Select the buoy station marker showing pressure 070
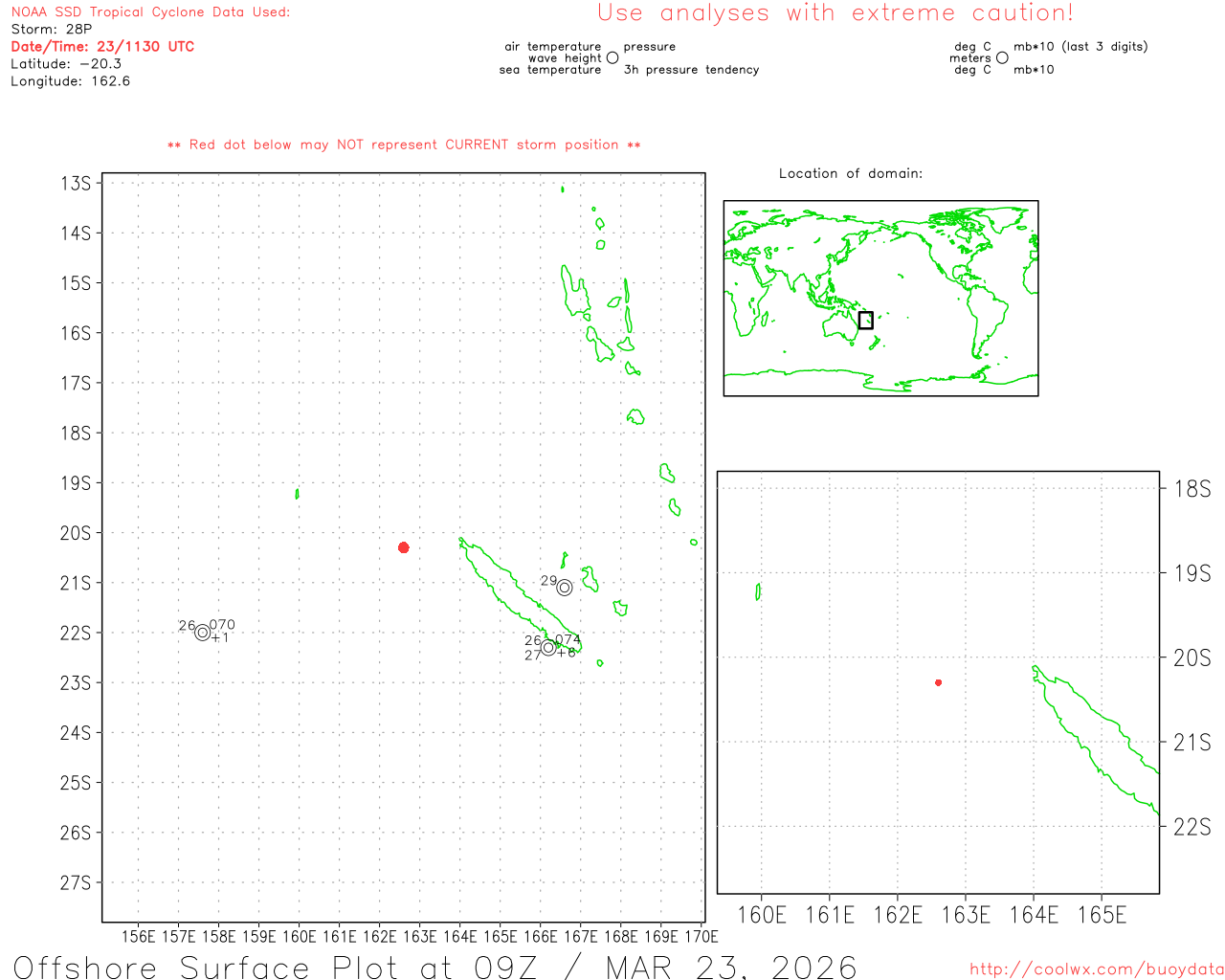Screen dimensions: 1225x980 tap(202, 633)
